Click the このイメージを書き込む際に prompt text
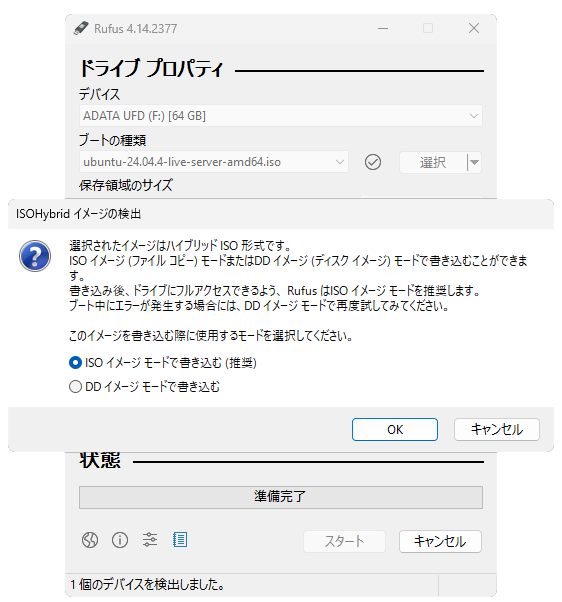Image resolution: width=562 pixels, height=602 pixels. click(211, 336)
